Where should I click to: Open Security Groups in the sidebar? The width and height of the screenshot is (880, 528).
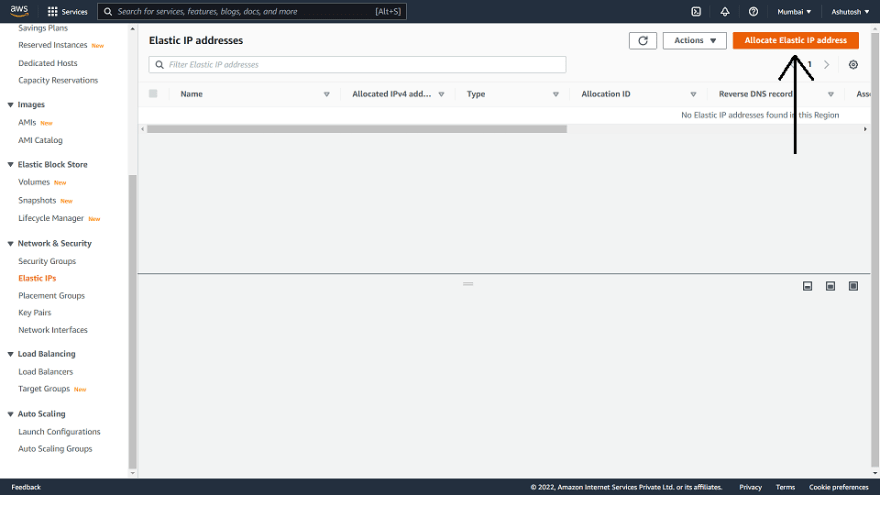point(47,261)
